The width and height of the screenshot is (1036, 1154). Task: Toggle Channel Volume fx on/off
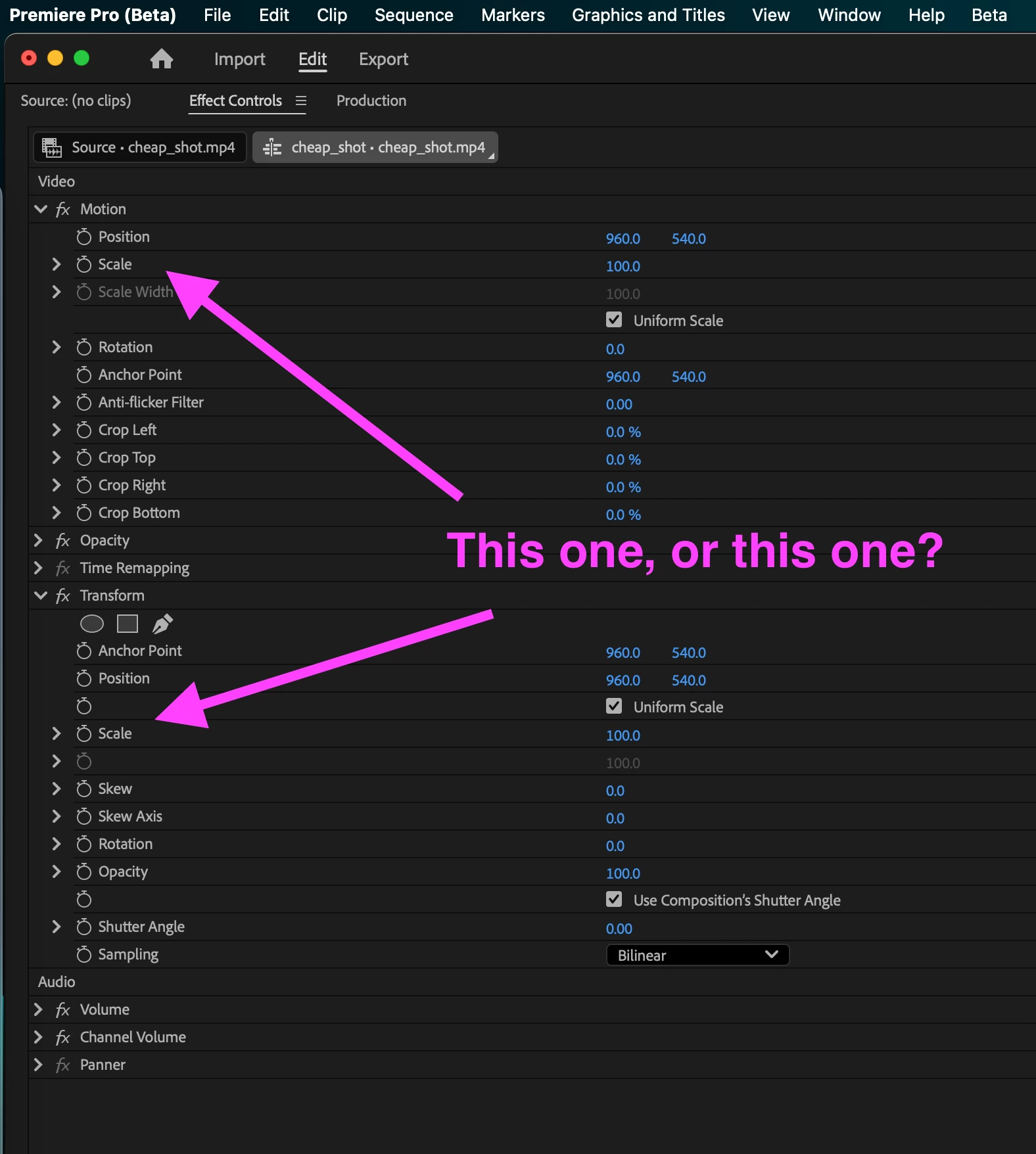(x=62, y=1037)
